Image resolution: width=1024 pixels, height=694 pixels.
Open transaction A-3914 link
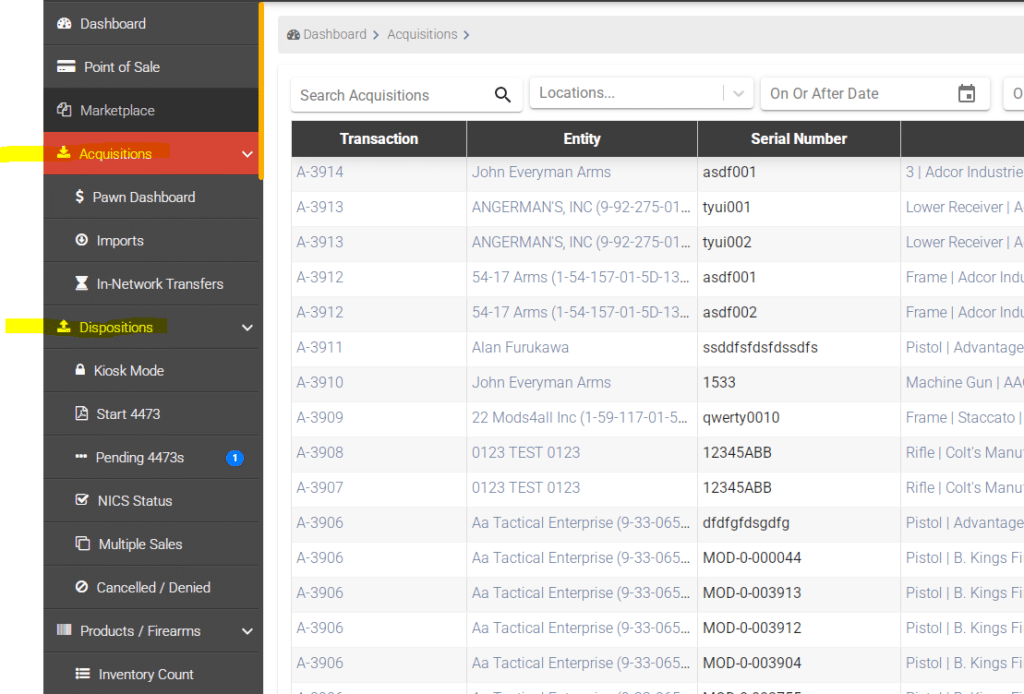(320, 172)
